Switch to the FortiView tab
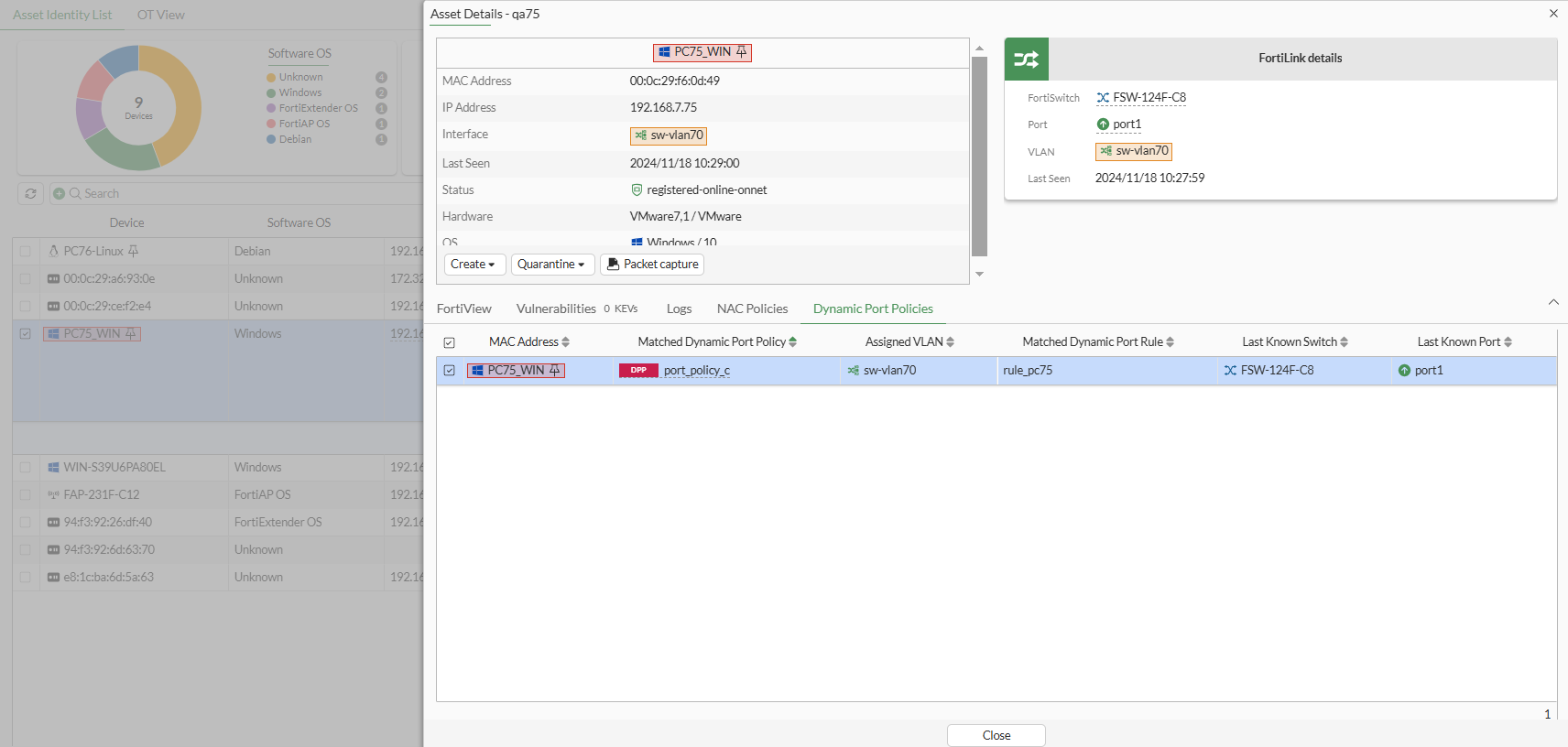Screen dimensions: 1568x747 click(464, 309)
